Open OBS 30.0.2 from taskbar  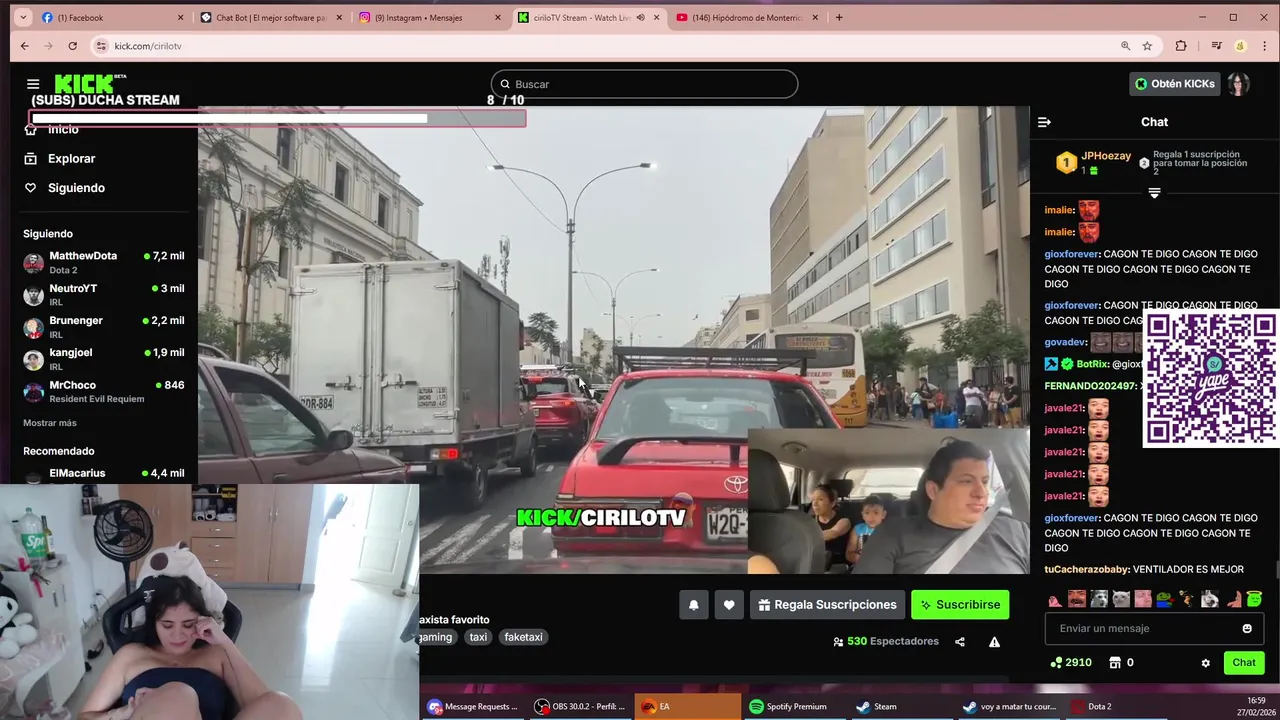click(x=580, y=706)
